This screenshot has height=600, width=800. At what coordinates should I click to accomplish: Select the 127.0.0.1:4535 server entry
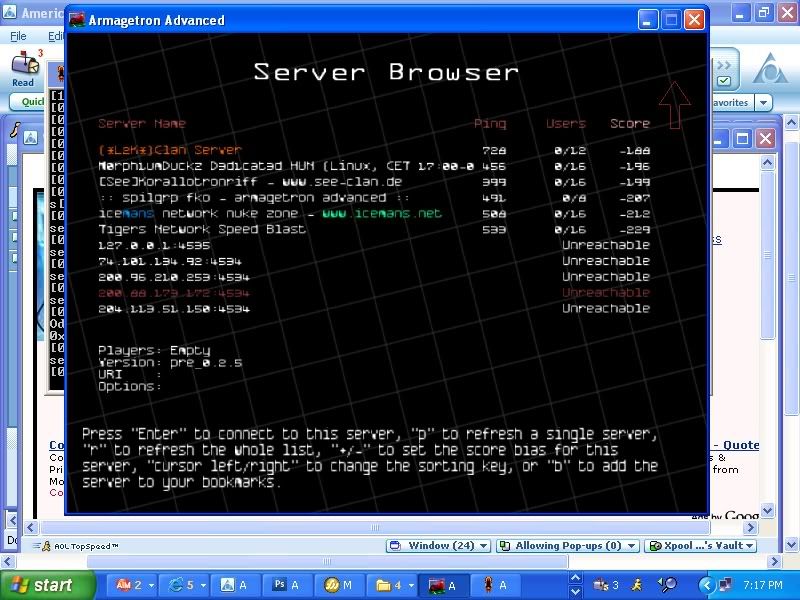click(x=374, y=245)
